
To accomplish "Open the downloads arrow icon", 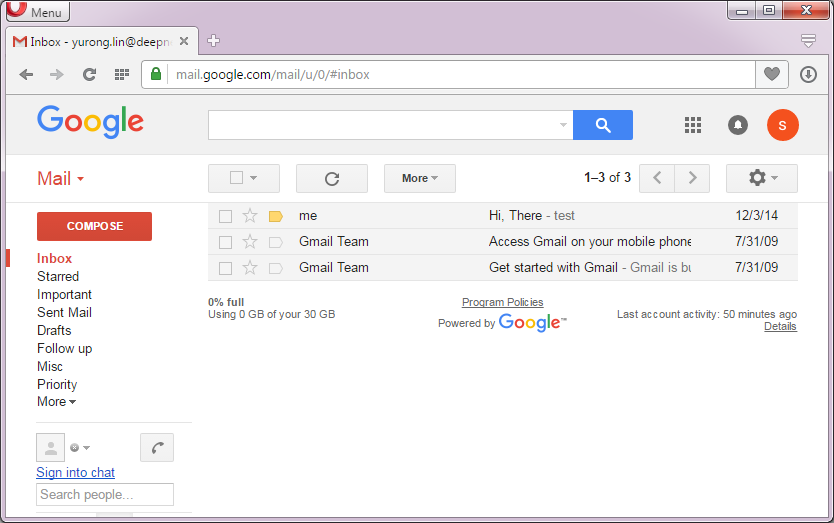I will [808, 74].
